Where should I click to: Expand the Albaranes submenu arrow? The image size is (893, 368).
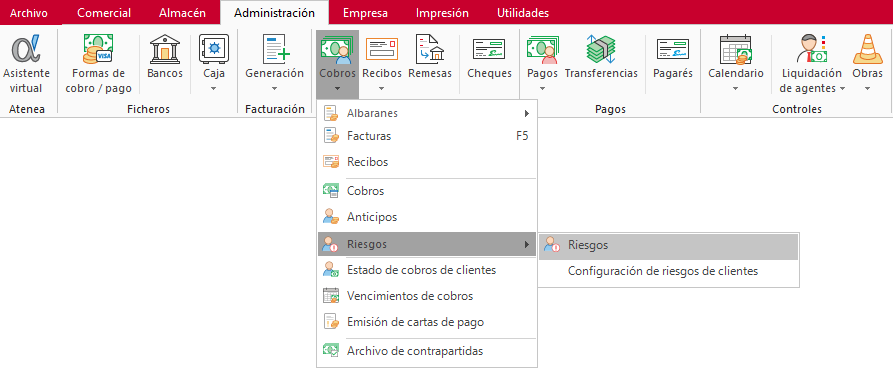pos(527,113)
